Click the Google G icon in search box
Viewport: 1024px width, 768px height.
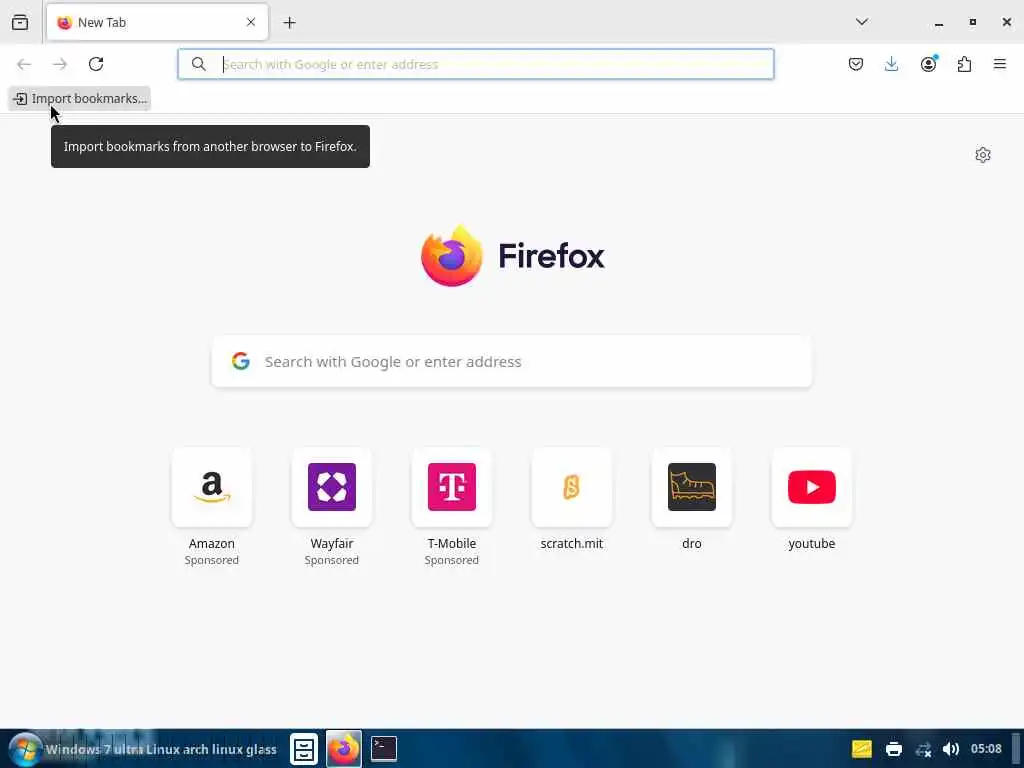(240, 361)
